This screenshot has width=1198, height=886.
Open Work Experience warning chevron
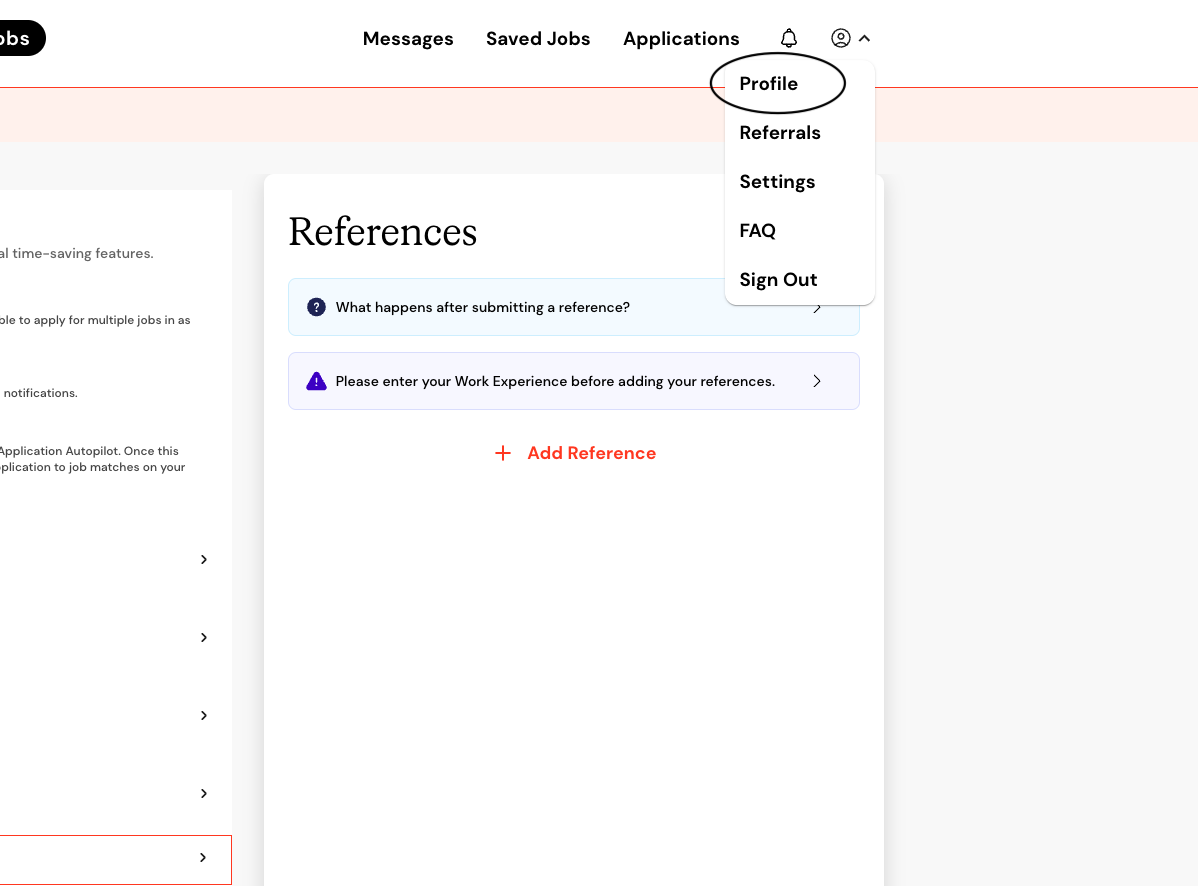point(817,381)
